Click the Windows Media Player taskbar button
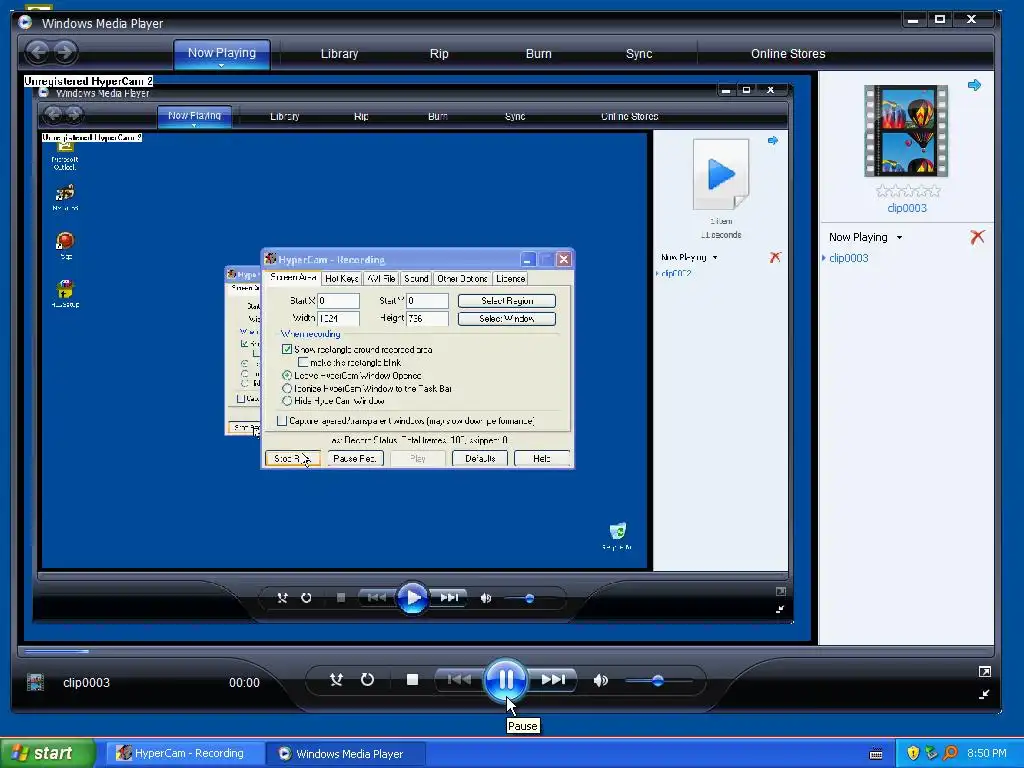Screen dimensions: 1024x768 click(x=346, y=754)
